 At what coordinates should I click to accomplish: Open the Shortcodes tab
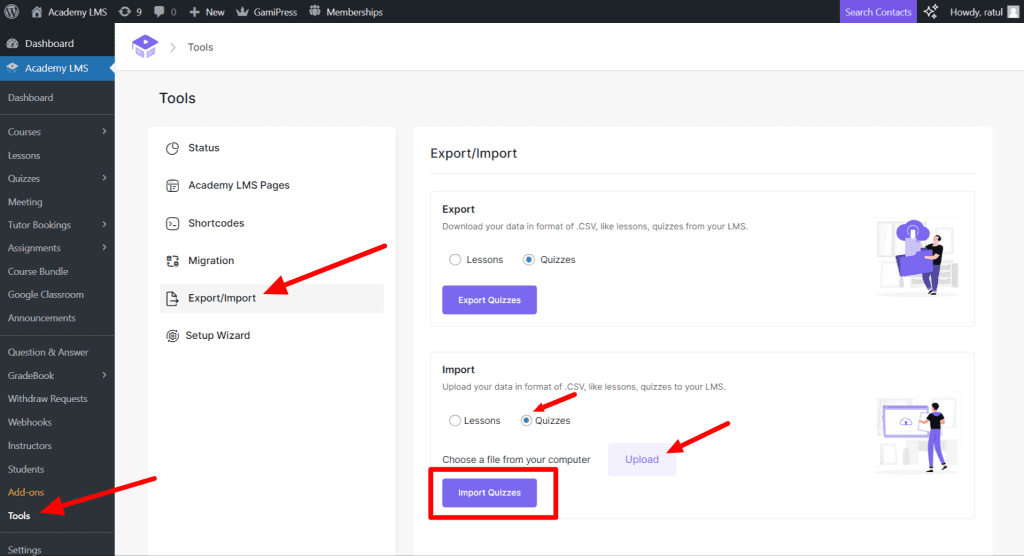(x=272, y=223)
